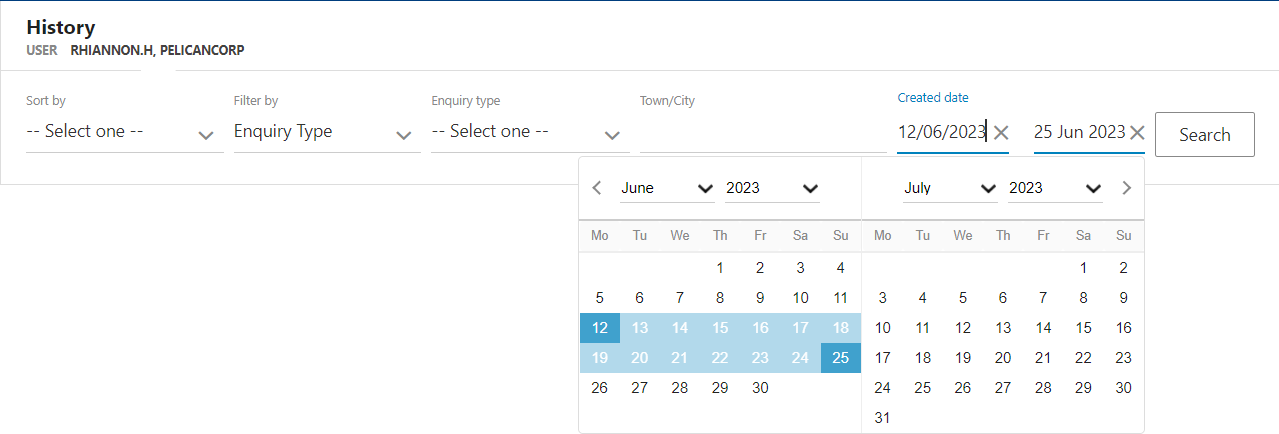This screenshot has height=434, width=1279.
Task: Select June 25 range end date
Action: 840,358
